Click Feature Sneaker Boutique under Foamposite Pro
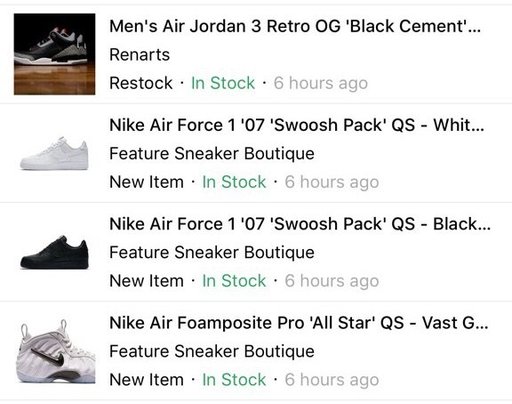Screen dimensions: 512x404 (x=212, y=351)
